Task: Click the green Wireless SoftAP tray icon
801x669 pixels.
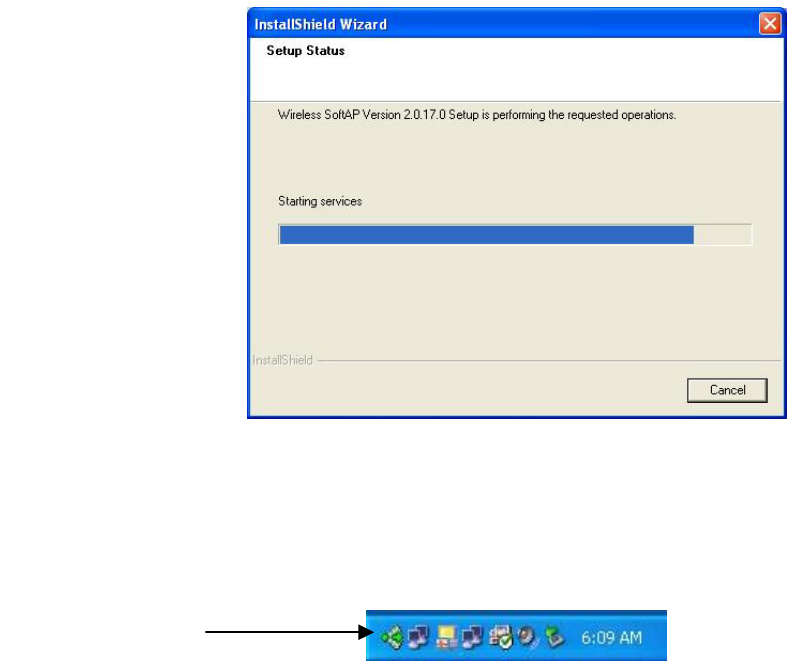Action: 392,637
